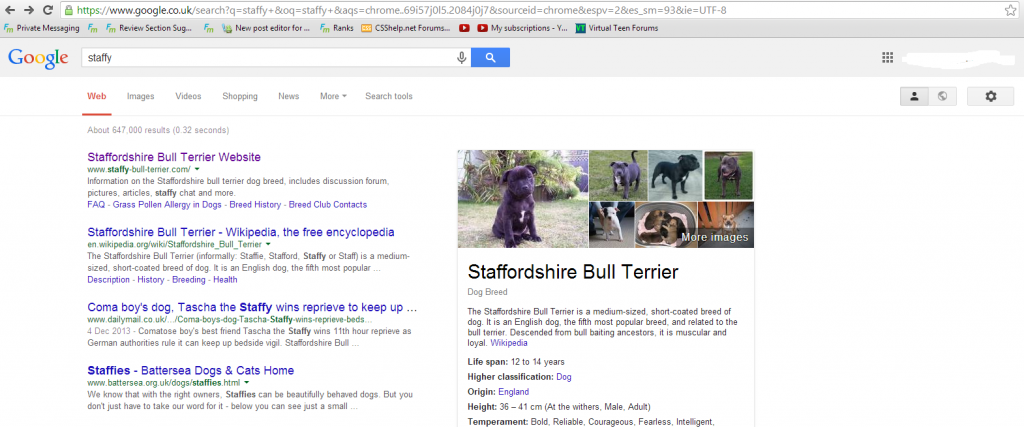Switch to the Videos tab

(188, 96)
